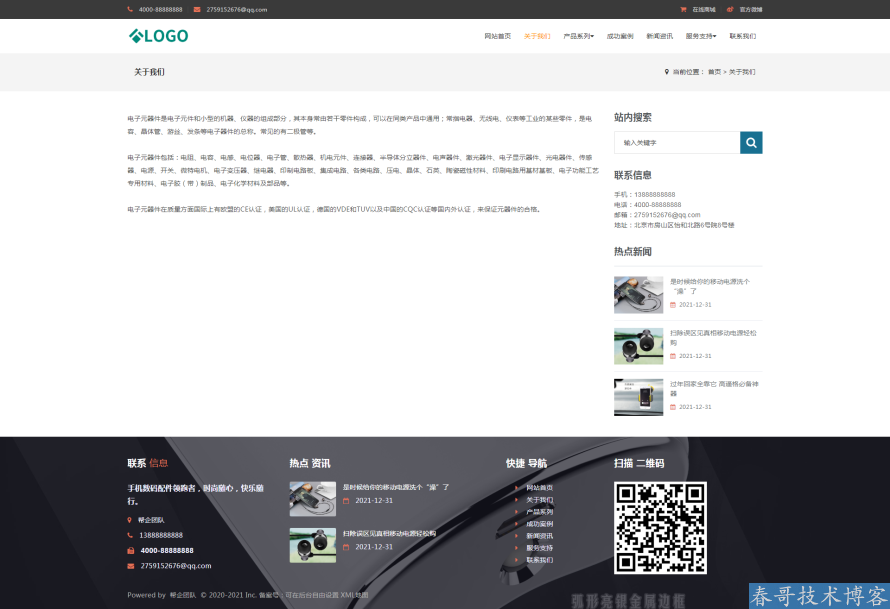This screenshot has width=890, height=609.
Task: Select 关于我们 in top navigation
Action: pyautogui.click(x=537, y=36)
